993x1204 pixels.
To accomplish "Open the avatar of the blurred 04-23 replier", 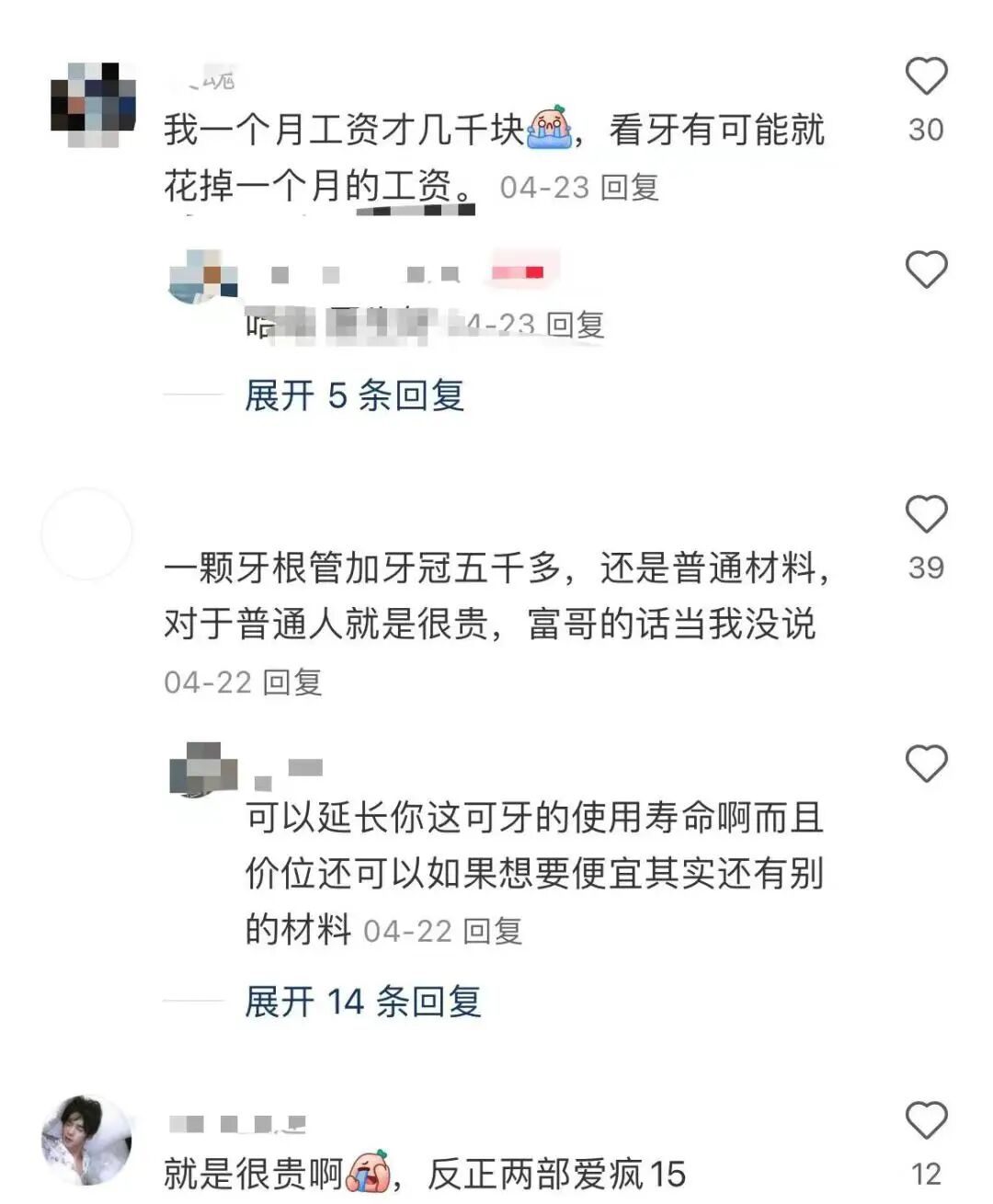I will point(203,275).
